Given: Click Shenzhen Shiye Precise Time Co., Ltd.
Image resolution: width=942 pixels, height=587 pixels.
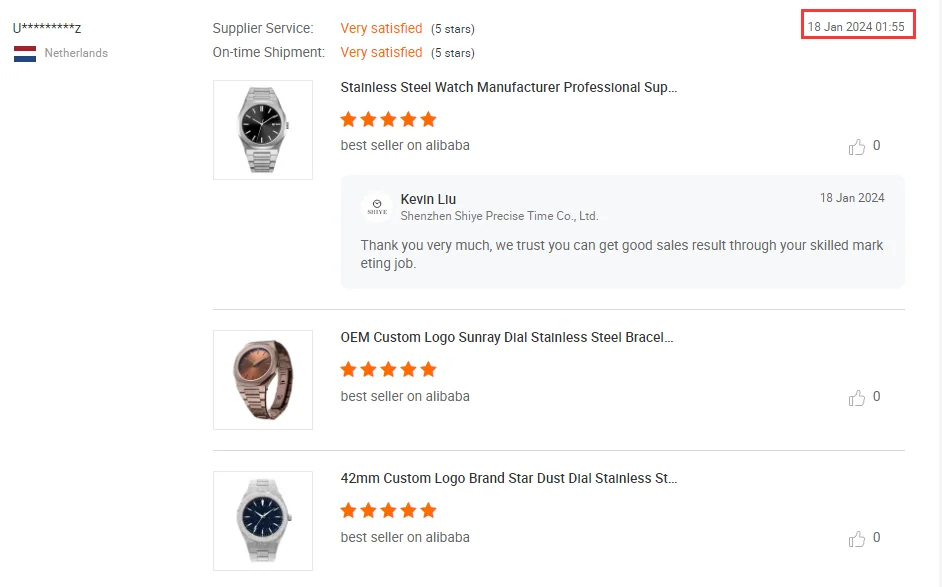Looking at the screenshot, I should [x=499, y=216].
